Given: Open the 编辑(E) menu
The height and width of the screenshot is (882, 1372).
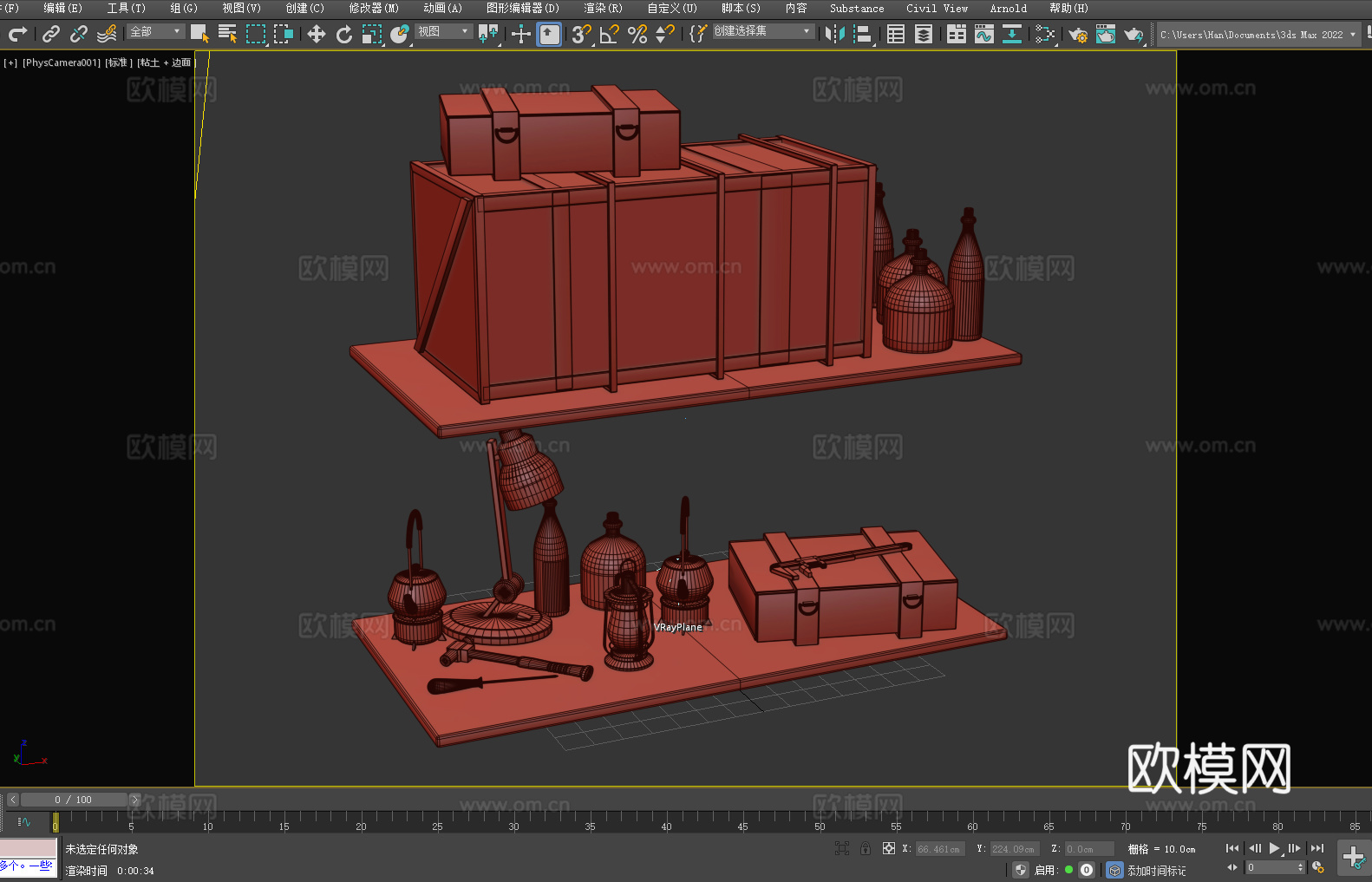Looking at the screenshot, I should tap(62, 8).
